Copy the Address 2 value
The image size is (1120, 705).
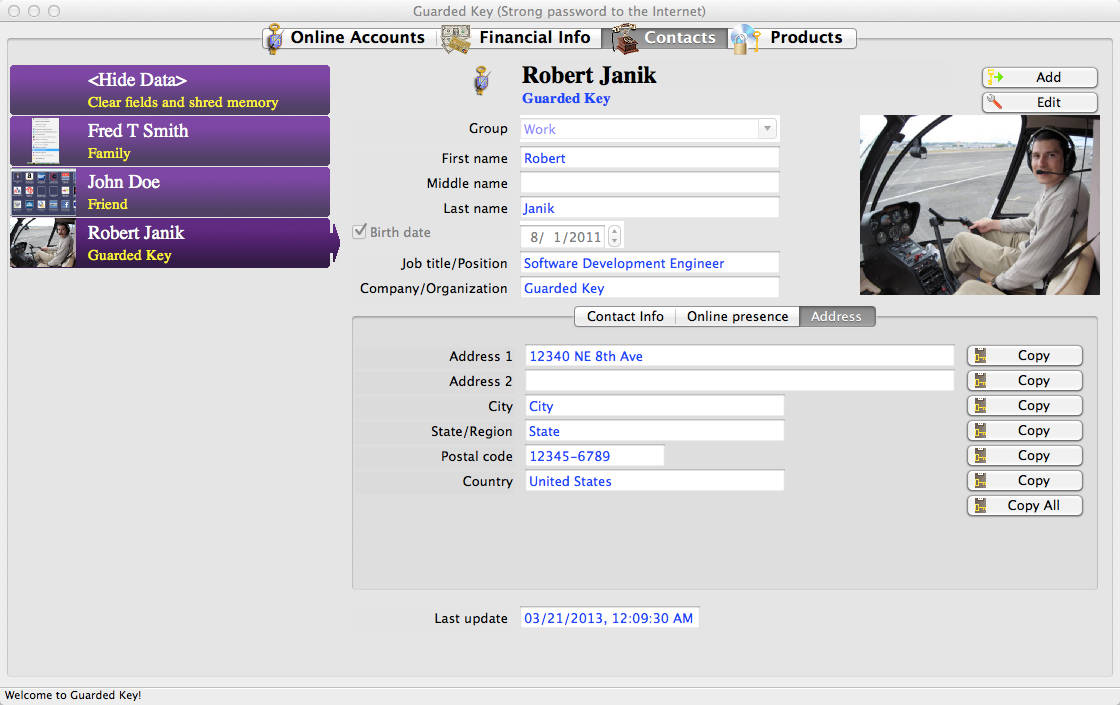pyautogui.click(x=1025, y=381)
